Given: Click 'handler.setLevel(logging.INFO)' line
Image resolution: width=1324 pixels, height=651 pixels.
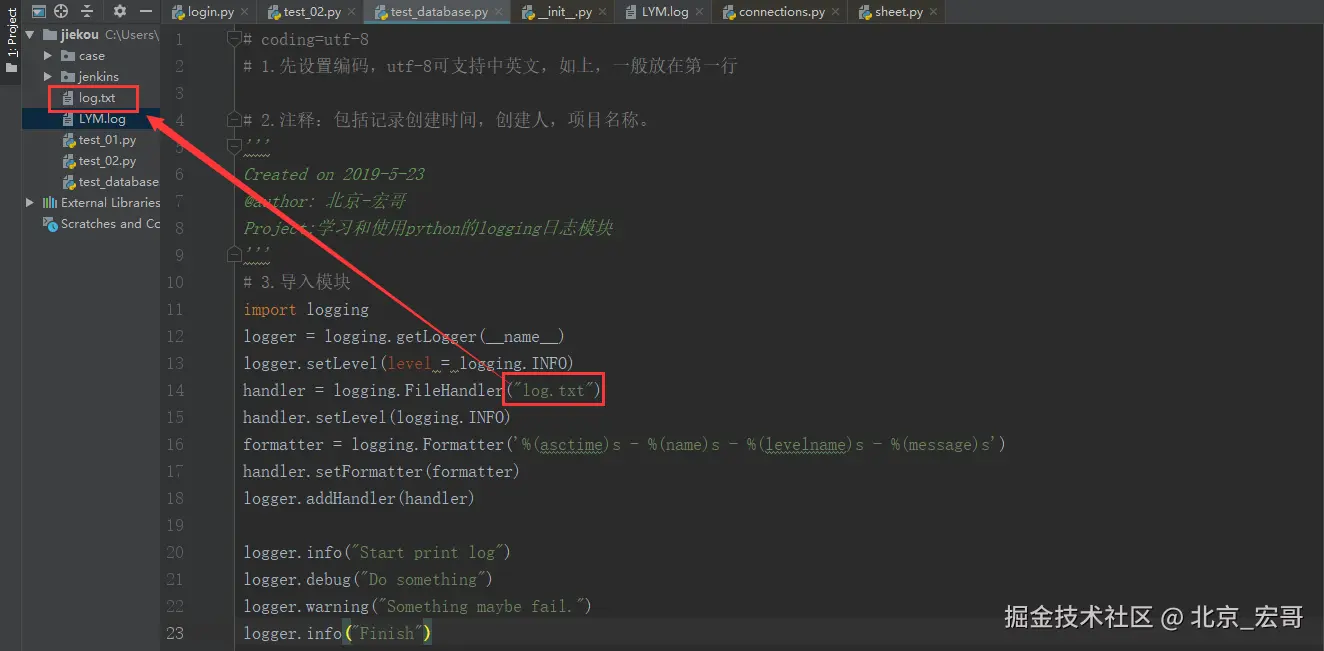Looking at the screenshot, I should coord(377,417).
